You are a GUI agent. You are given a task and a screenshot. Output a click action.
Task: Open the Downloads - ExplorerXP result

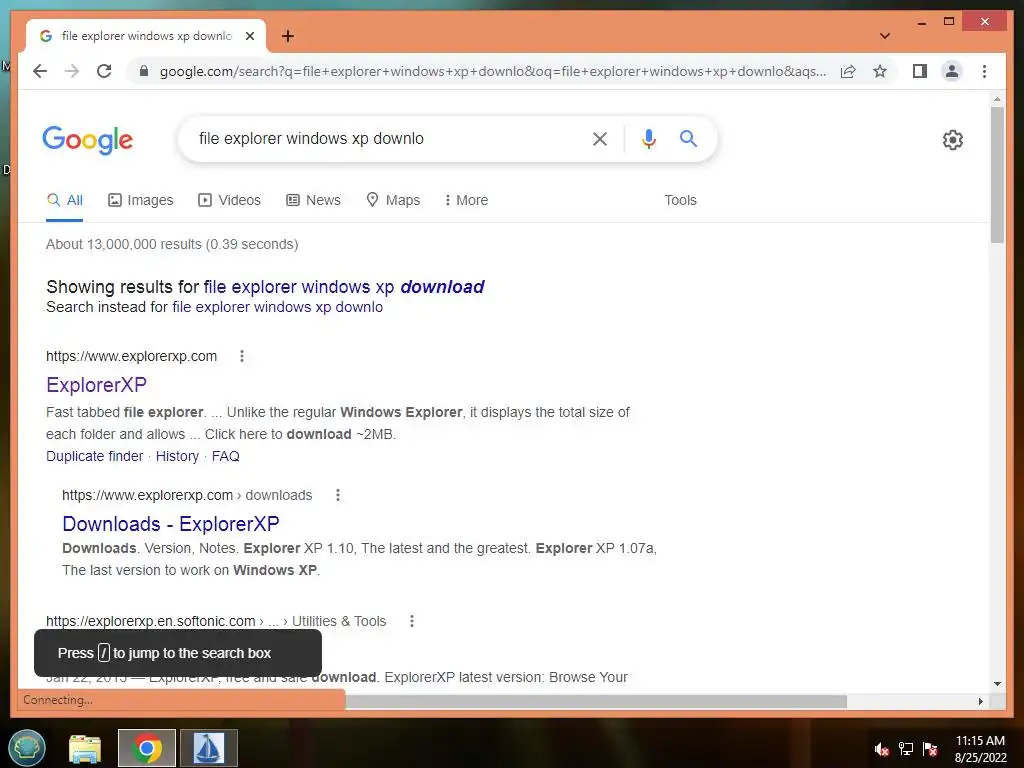(x=170, y=524)
